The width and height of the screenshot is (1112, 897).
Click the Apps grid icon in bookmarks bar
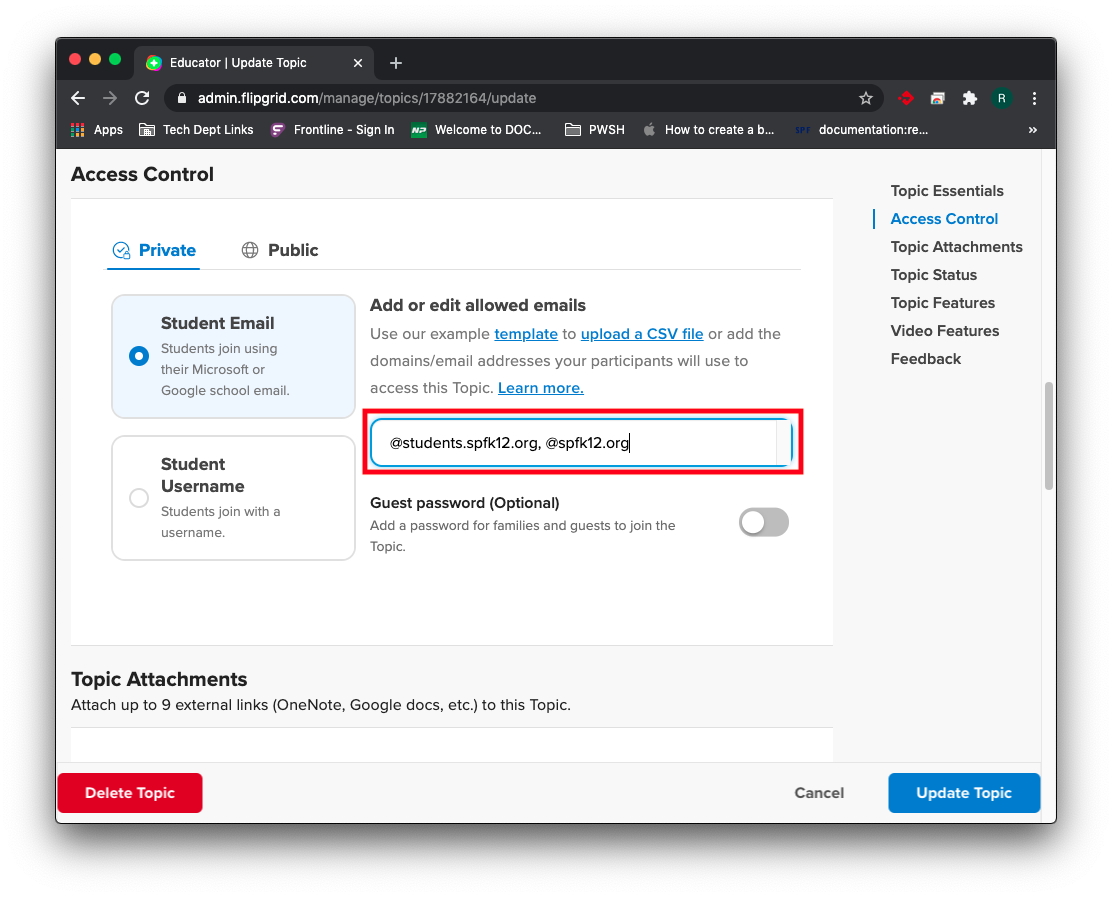click(78, 130)
